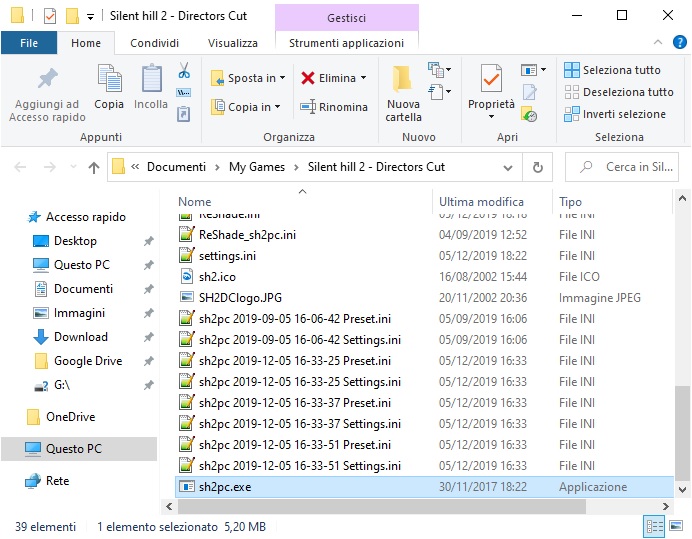Refresh the current folder view
Viewport: 692px width, 539px height.
(538, 167)
